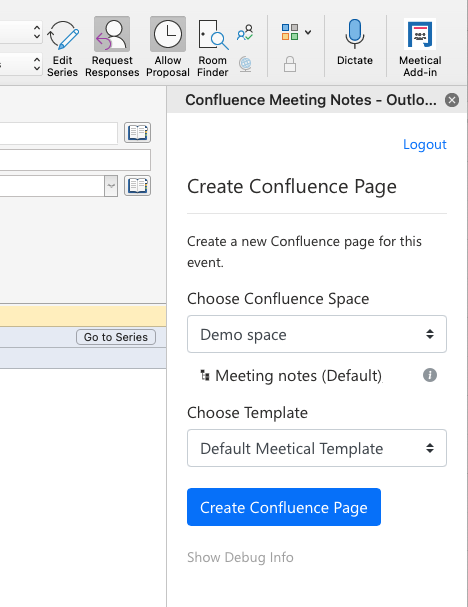Image resolution: width=468 pixels, height=607 pixels.
Task: Click the time zones globe icon
Action: click(245, 64)
